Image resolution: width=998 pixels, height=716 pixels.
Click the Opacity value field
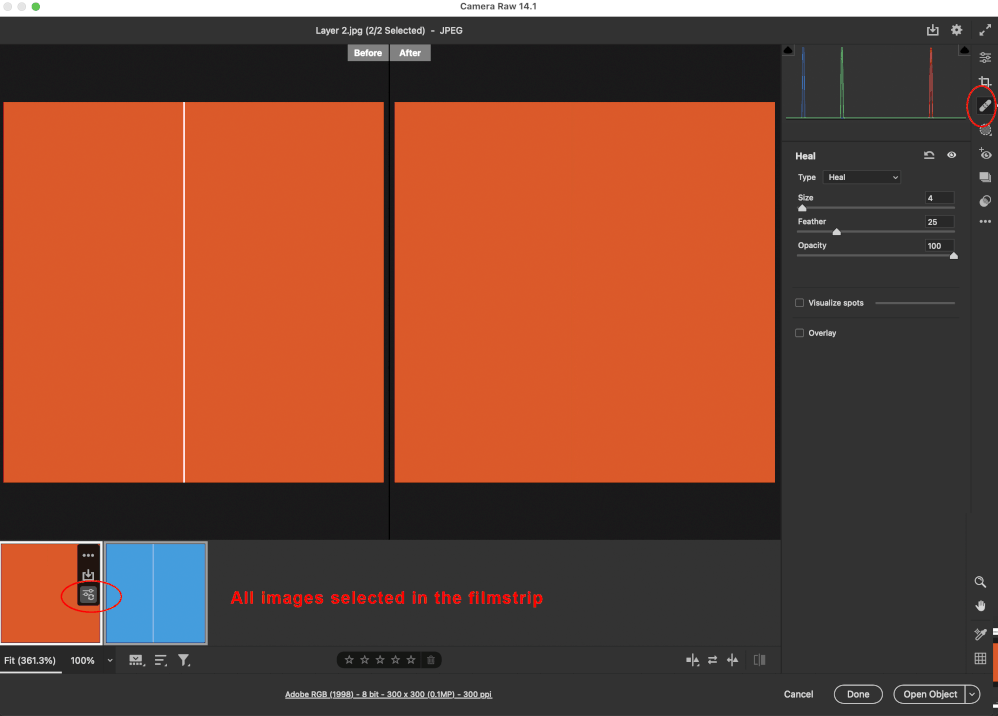pos(939,246)
